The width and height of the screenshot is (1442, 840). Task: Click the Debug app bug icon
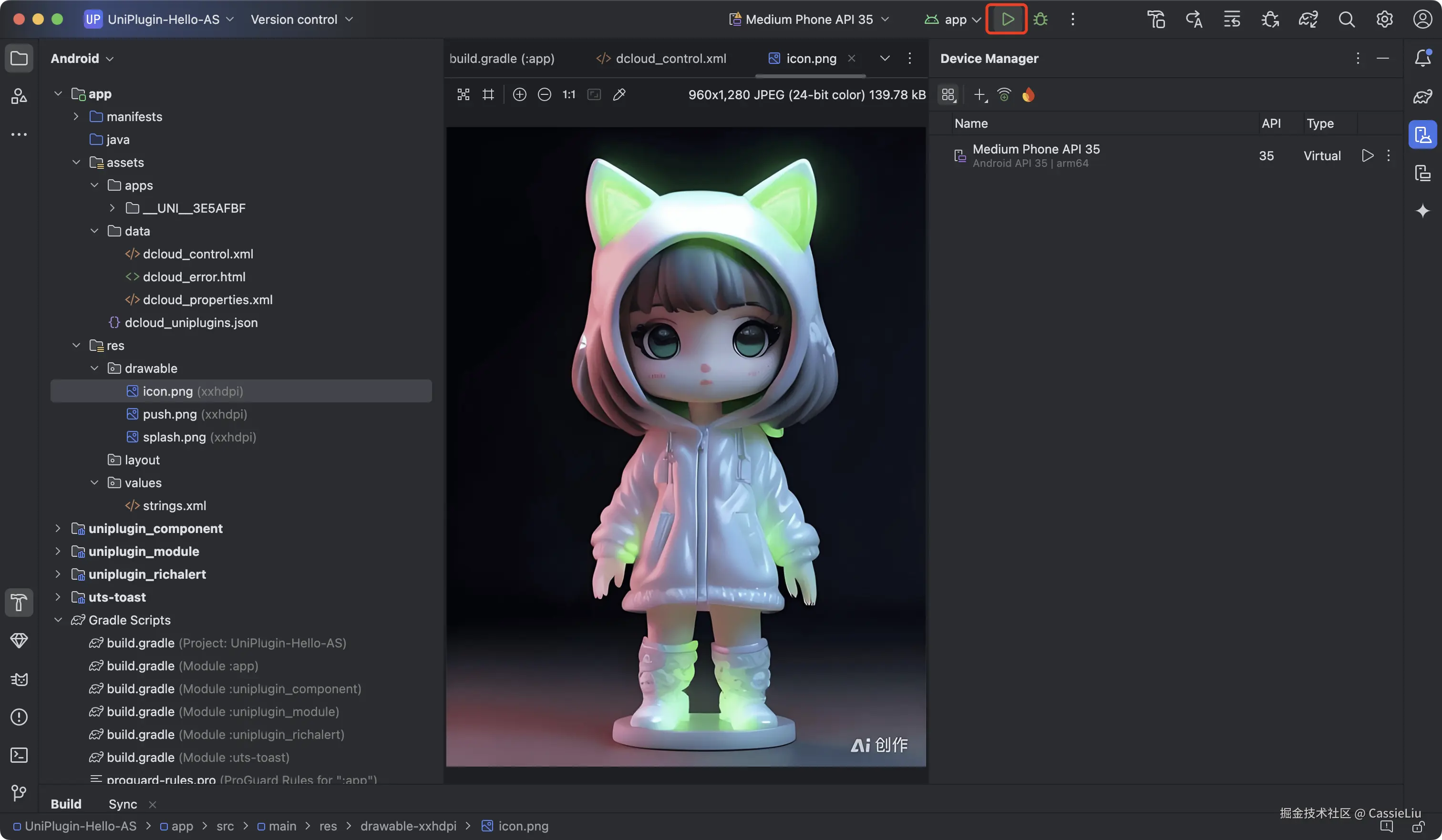pyautogui.click(x=1041, y=20)
